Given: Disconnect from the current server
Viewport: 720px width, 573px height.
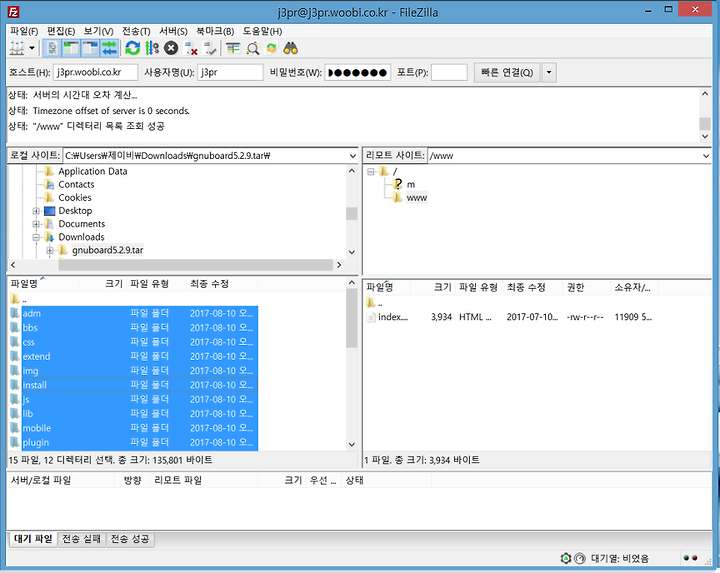Looking at the screenshot, I should (x=191, y=48).
